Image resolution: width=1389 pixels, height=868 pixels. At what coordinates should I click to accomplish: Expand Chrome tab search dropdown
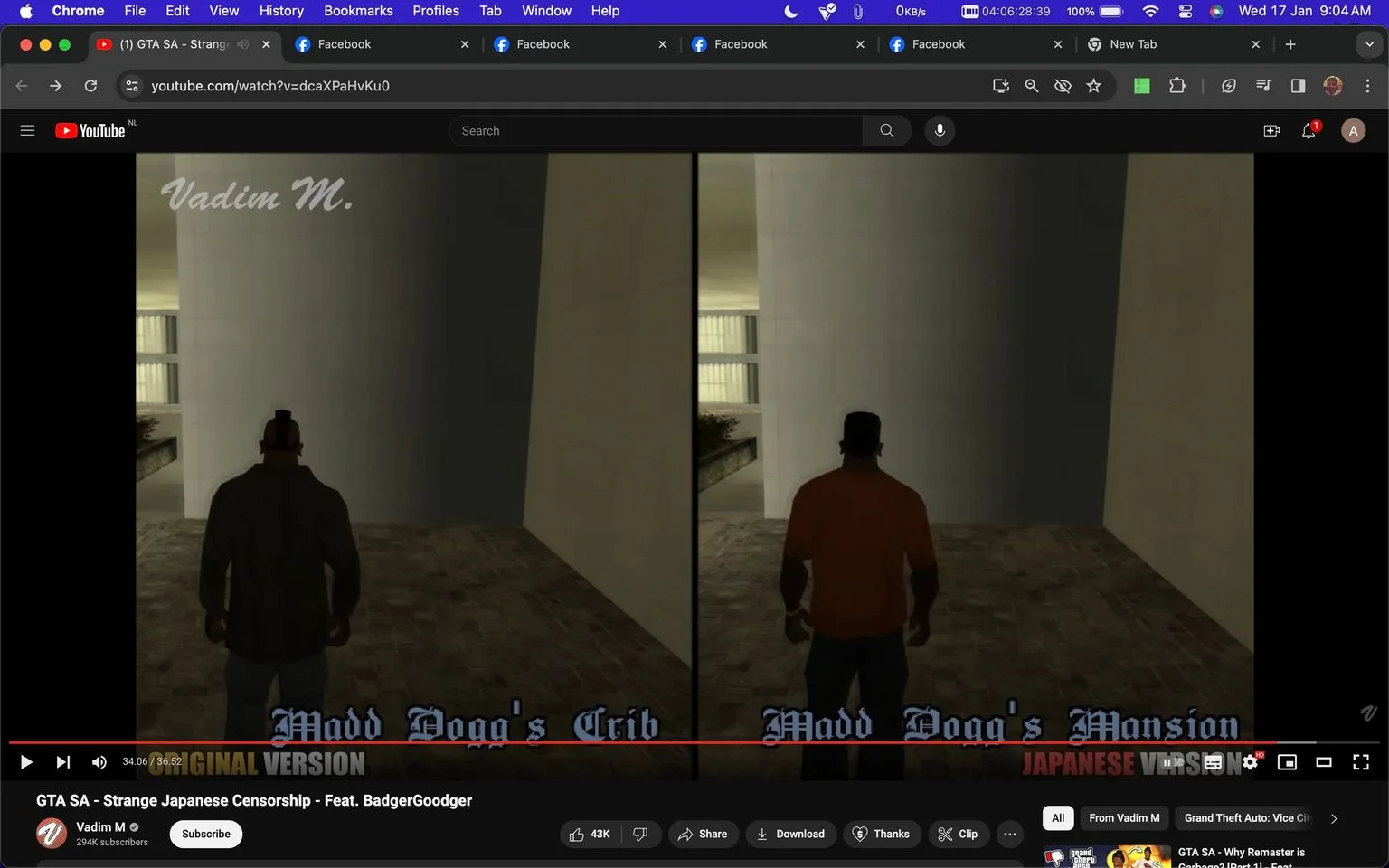(x=1369, y=44)
